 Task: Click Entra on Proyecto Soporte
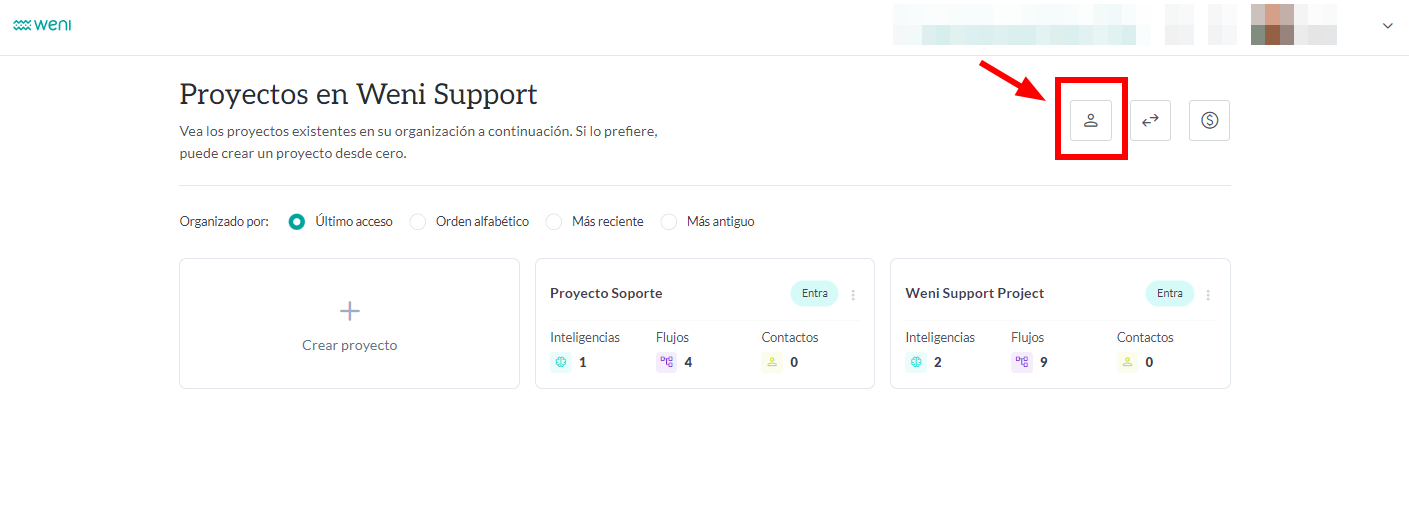click(x=814, y=293)
